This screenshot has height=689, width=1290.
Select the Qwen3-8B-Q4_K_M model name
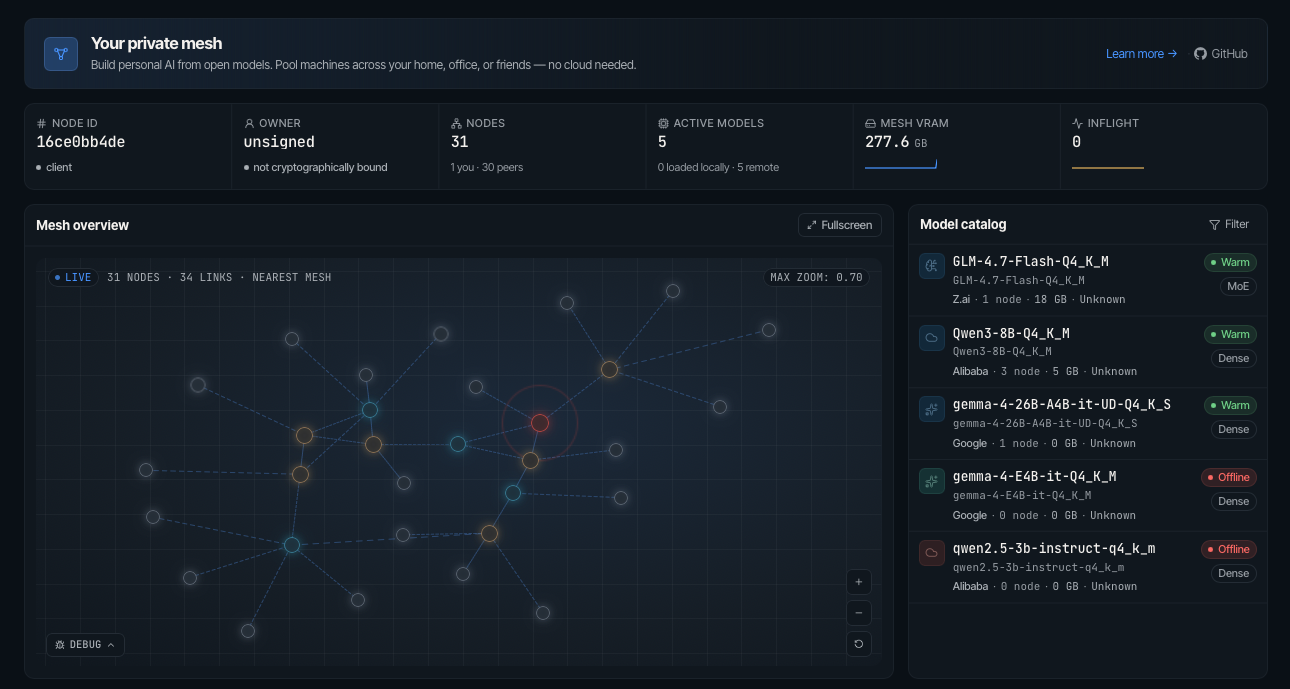pyautogui.click(x=1011, y=334)
